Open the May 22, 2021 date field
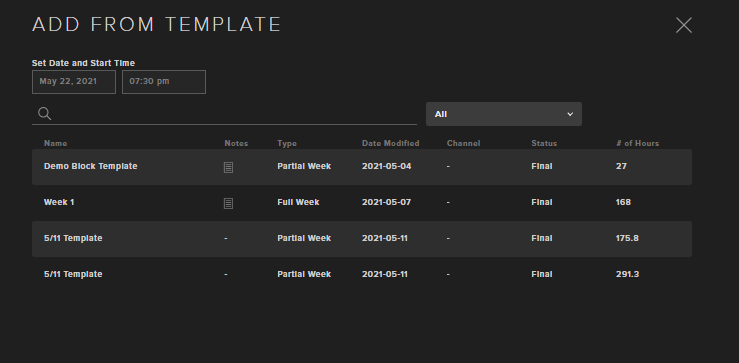Image resolution: width=739 pixels, height=363 pixels. [x=74, y=82]
